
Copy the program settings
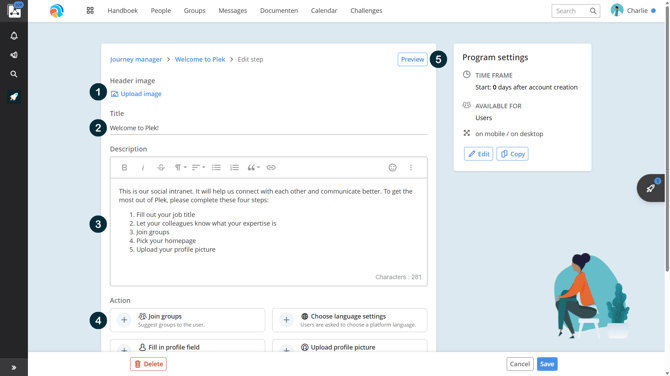512,154
